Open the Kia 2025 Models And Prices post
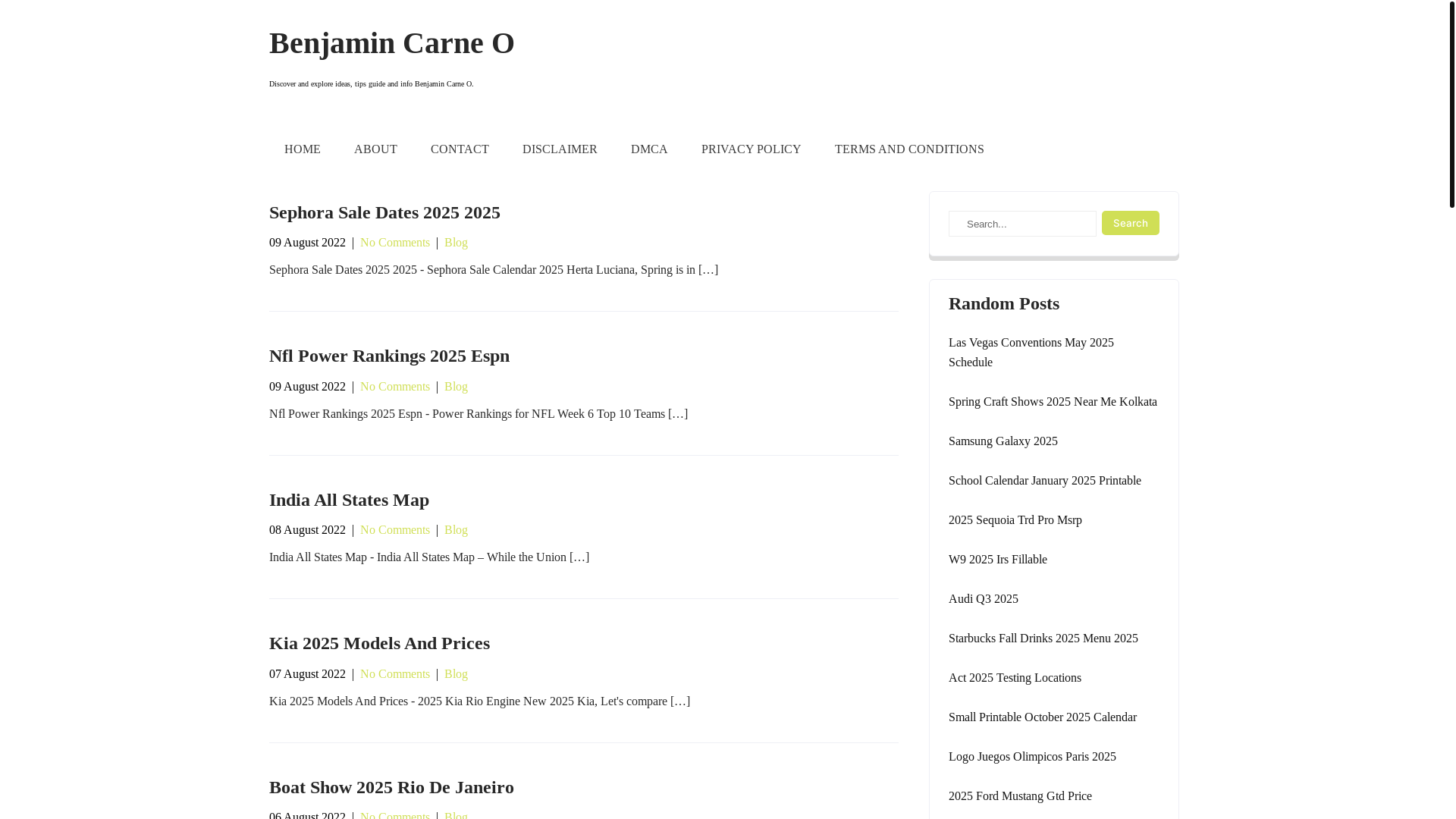This screenshot has height=819, width=1456. tap(379, 643)
